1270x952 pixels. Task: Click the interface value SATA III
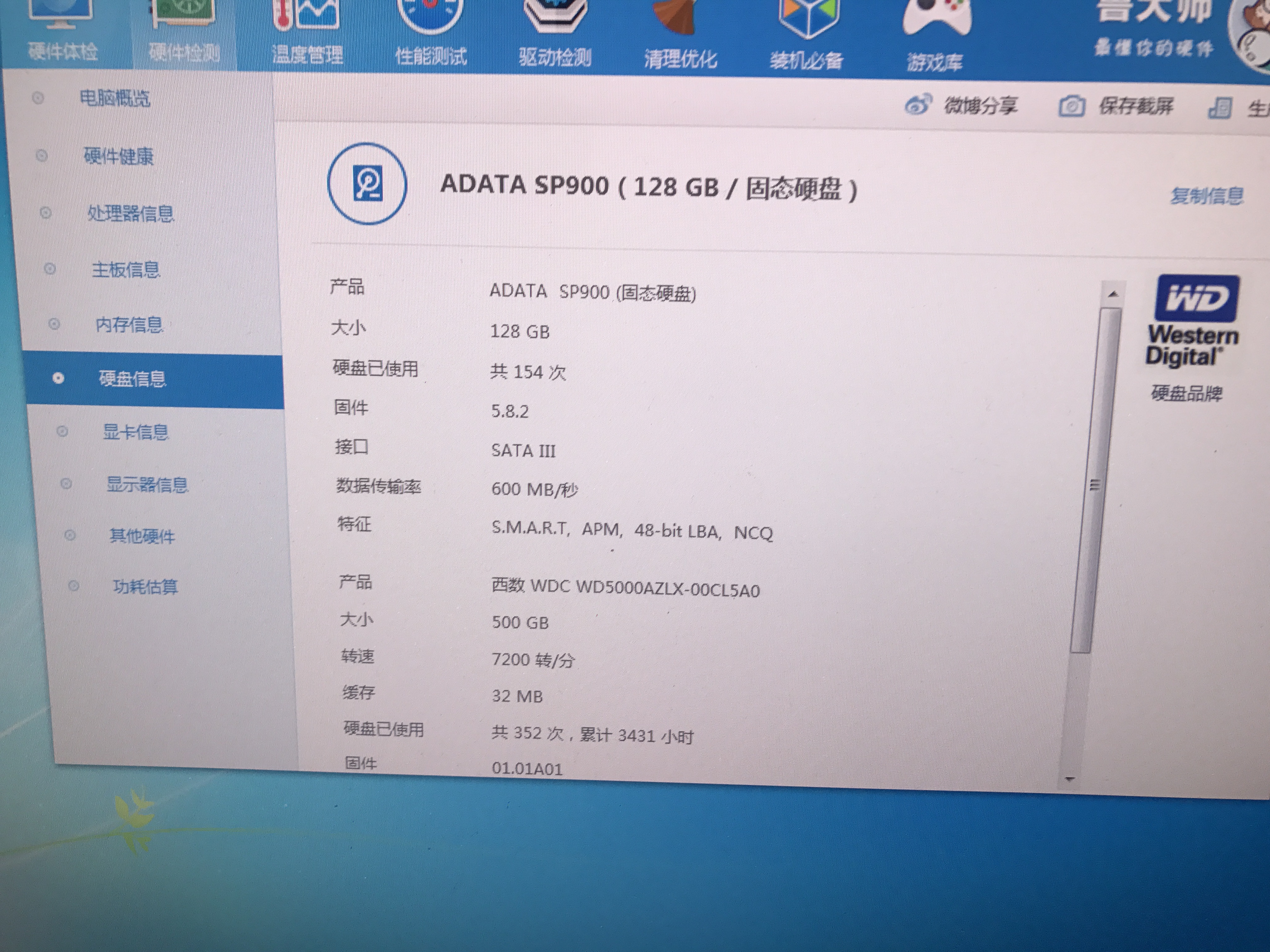pyautogui.click(x=523, y=451)
